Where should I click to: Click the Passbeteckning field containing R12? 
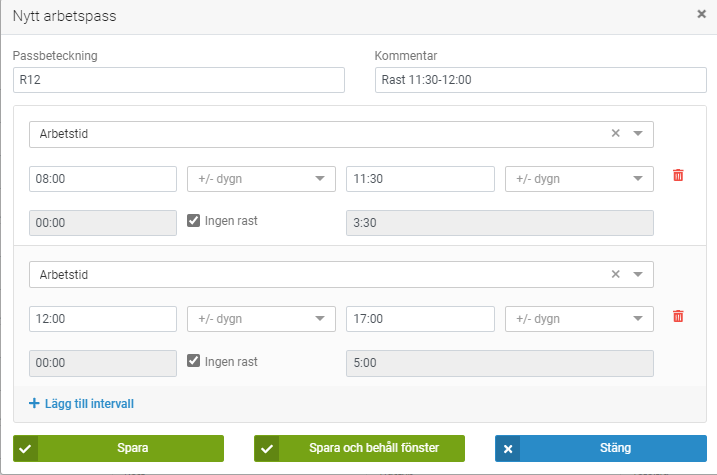click(x=178, y=81)
